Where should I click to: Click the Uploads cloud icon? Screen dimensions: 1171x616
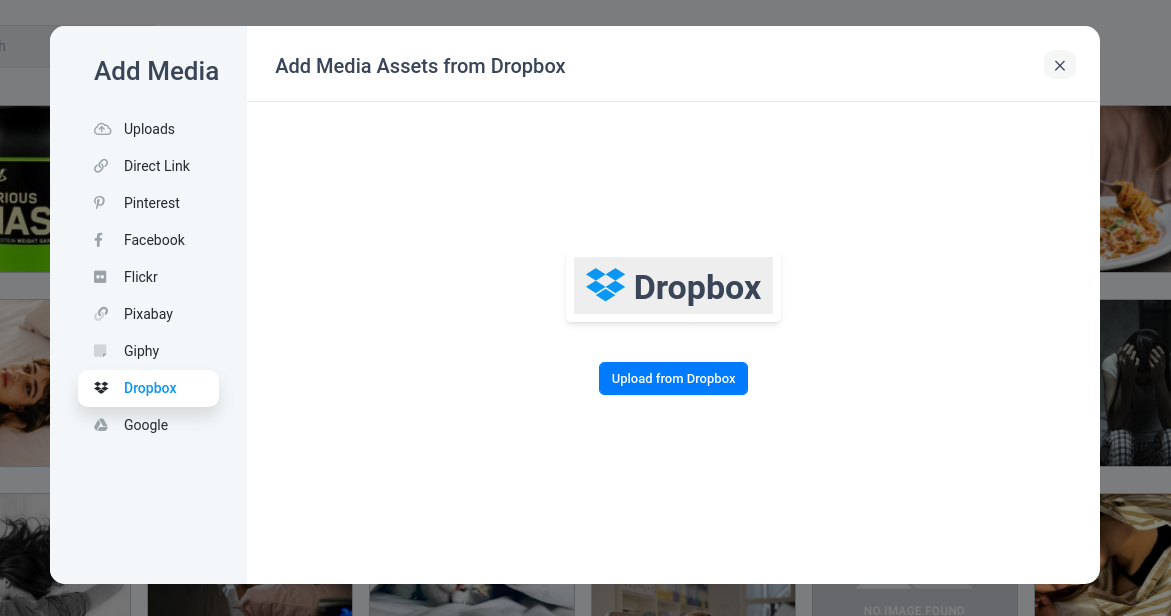(102, 129)
